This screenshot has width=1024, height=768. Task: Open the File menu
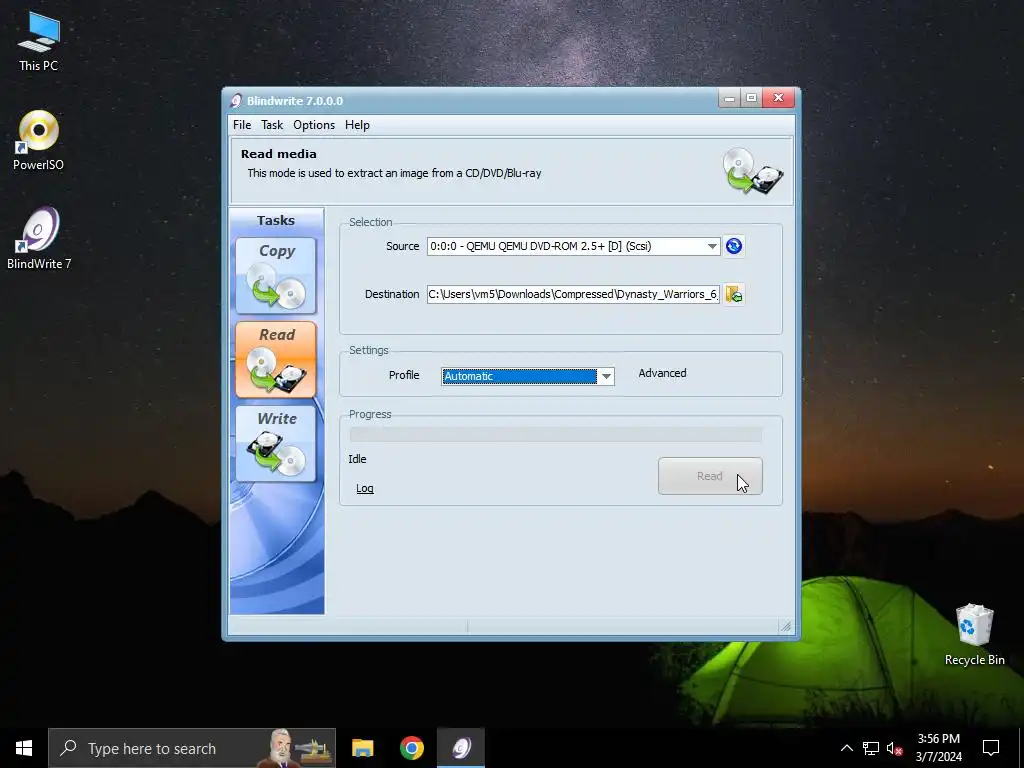pos(242,125)
